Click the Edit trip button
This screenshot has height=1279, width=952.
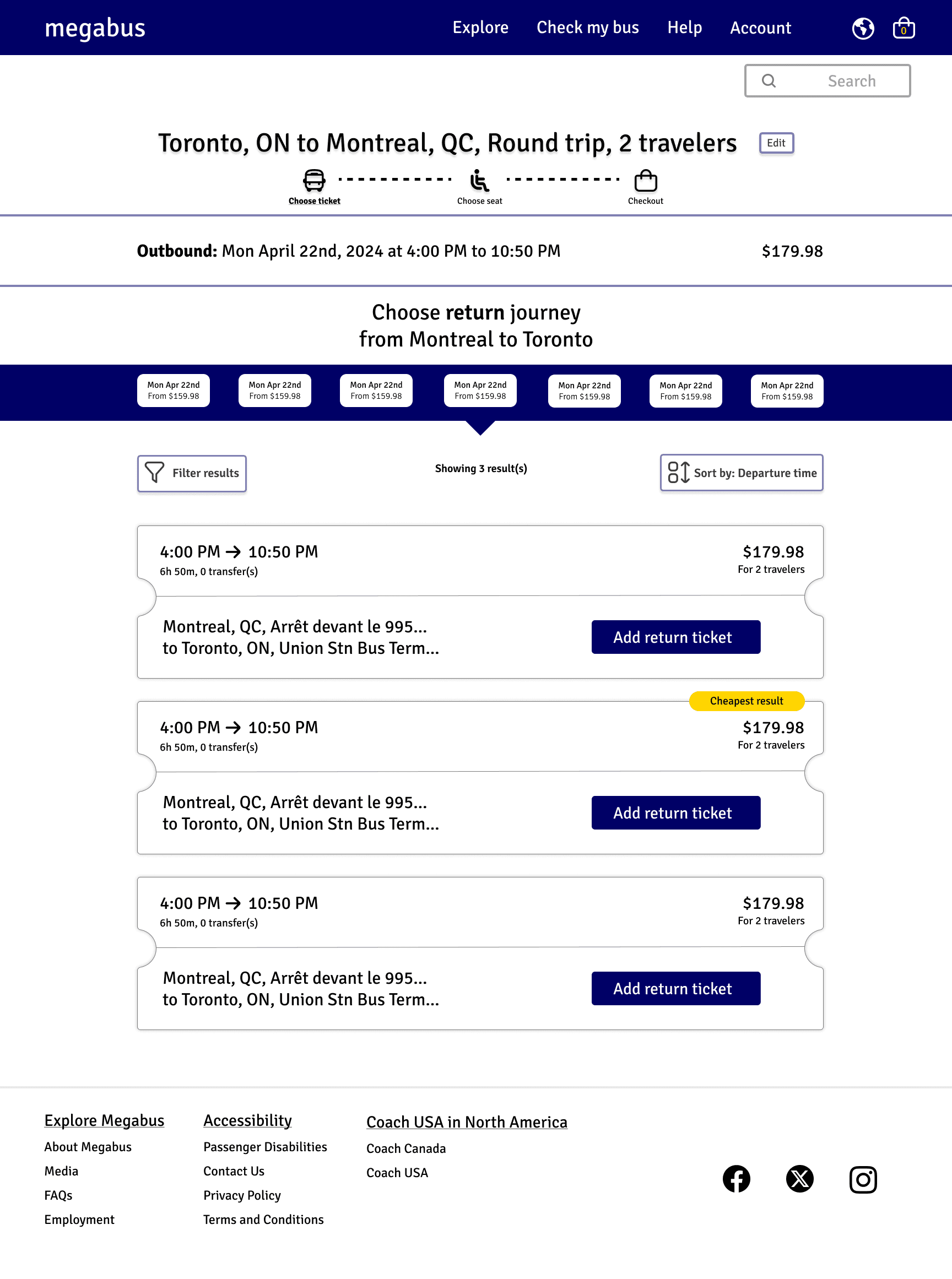coord(776,143)
